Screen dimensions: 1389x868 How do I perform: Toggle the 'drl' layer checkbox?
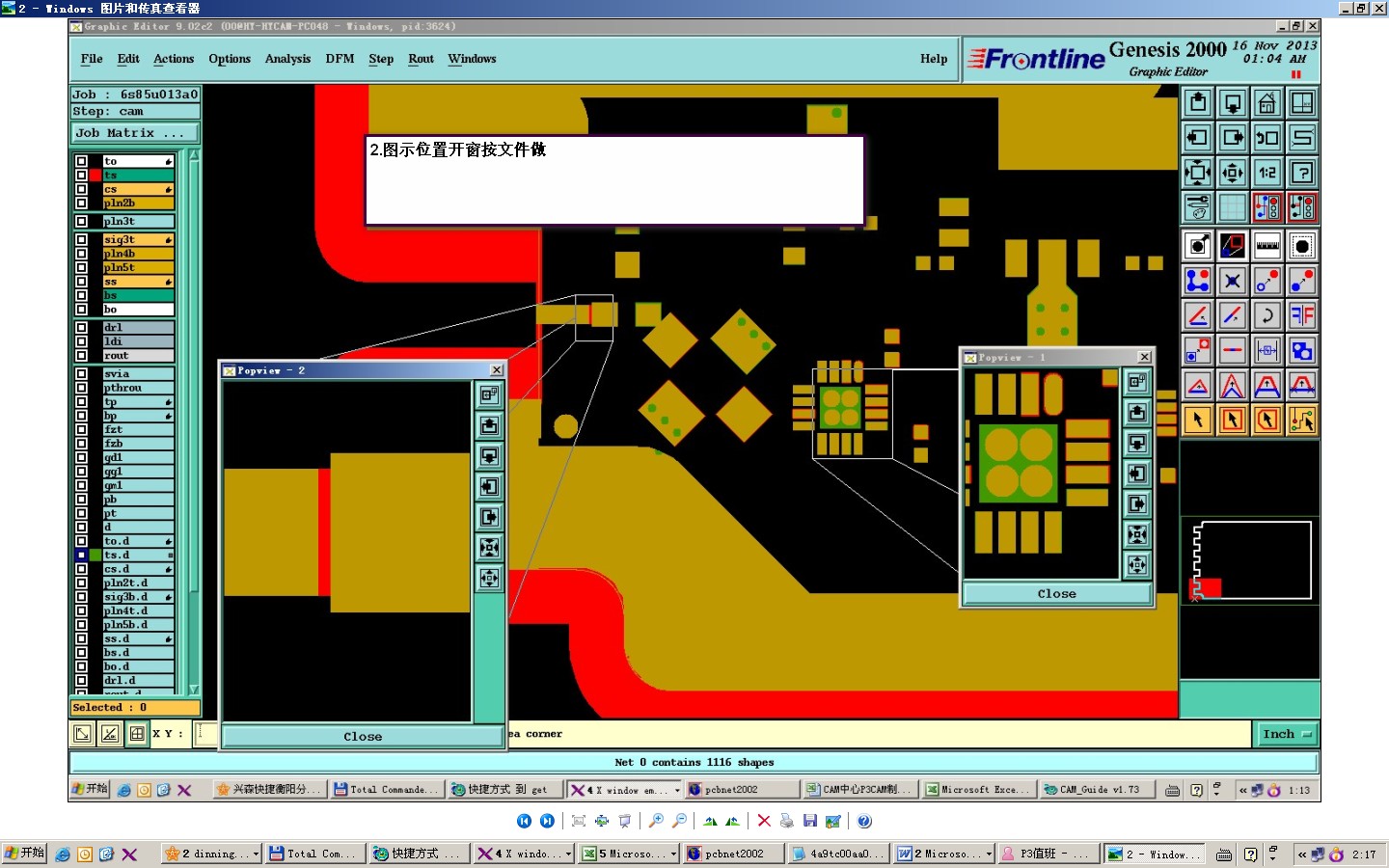click(x=81, y=327)
